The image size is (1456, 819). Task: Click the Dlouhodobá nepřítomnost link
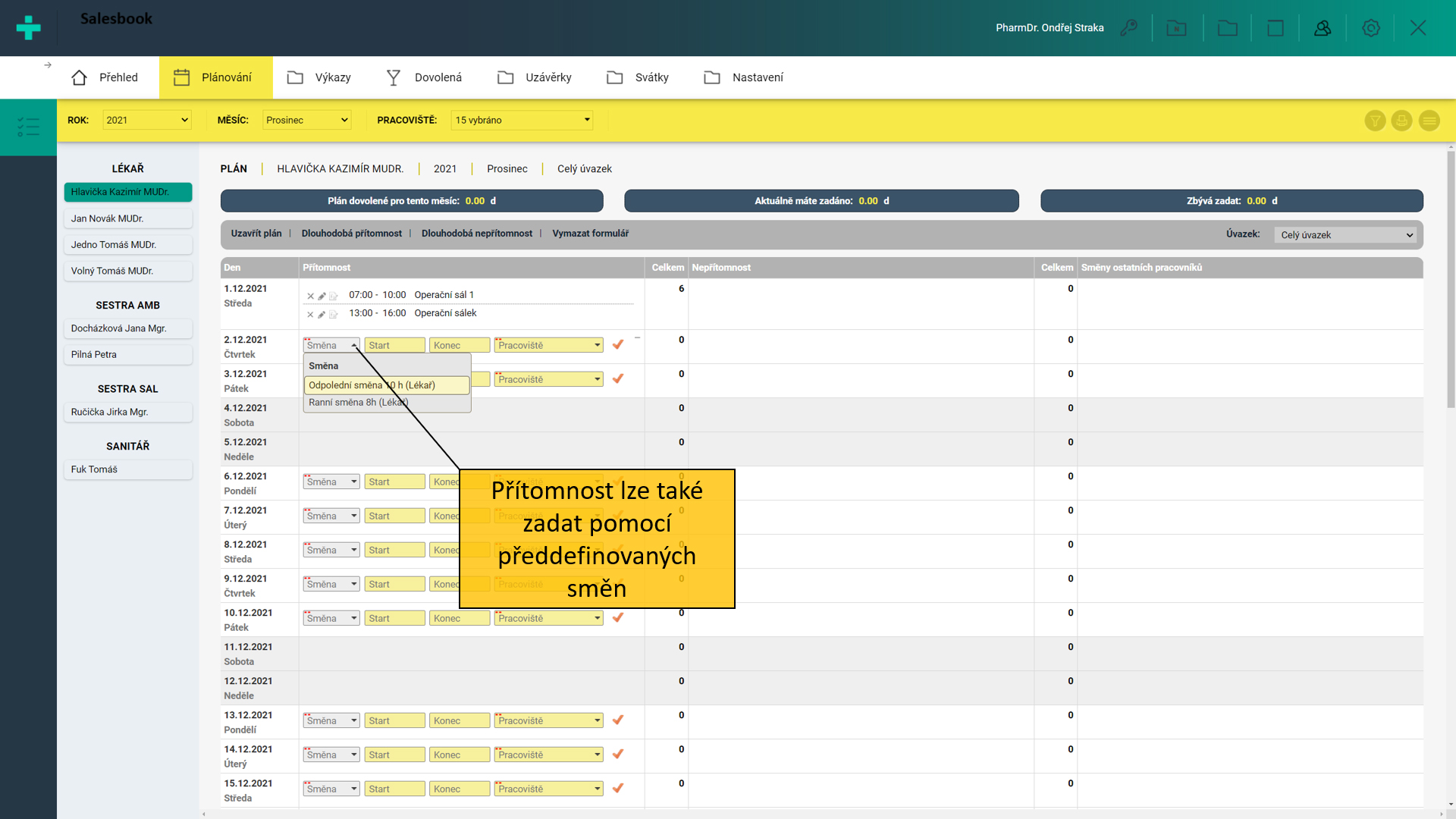(x=476, y=234)
